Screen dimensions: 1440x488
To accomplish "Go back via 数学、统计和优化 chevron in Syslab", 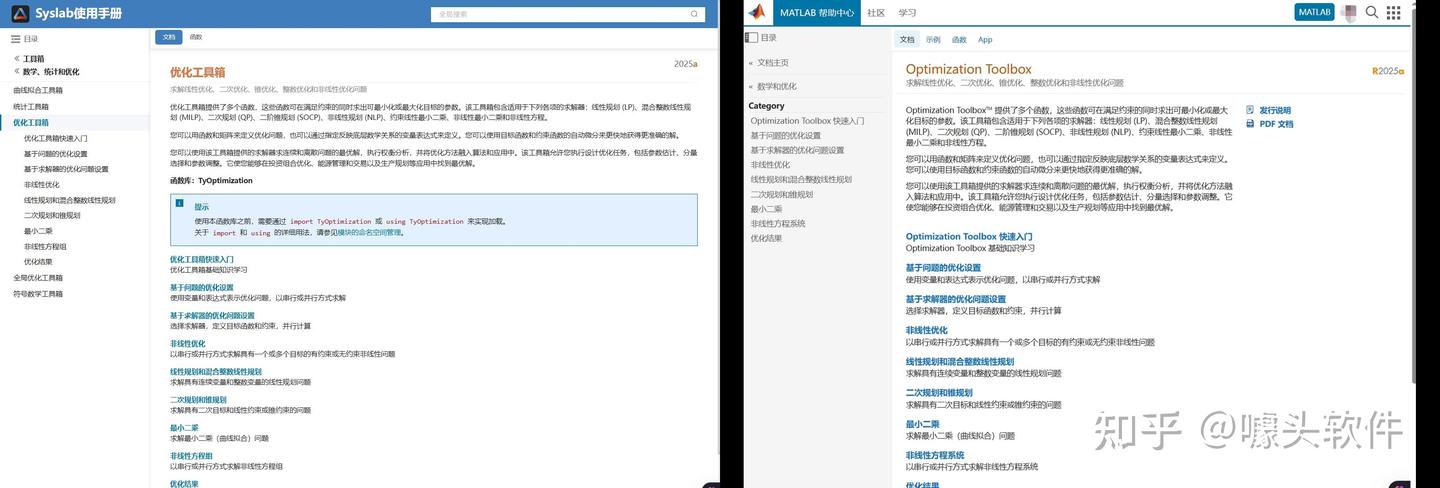I will (17, 71).
